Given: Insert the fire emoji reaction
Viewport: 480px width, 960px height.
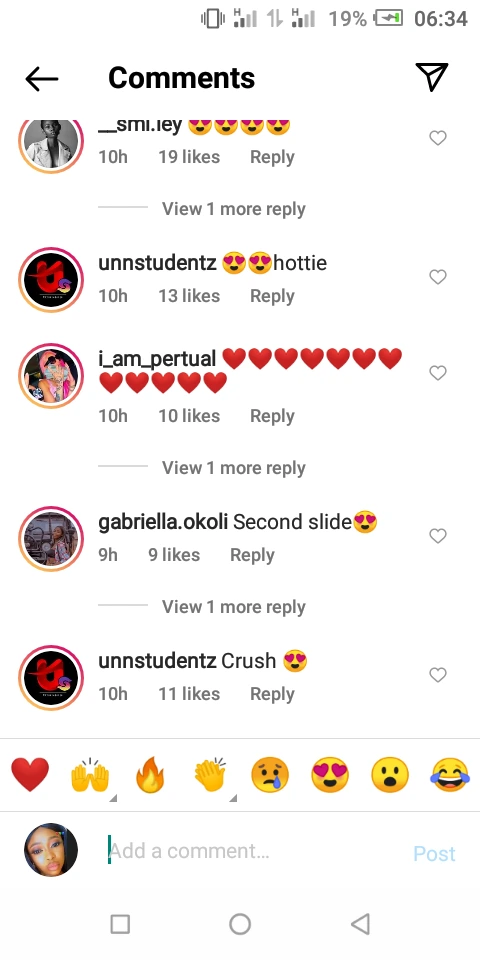Looking at the screenshot, I should 150,775.
